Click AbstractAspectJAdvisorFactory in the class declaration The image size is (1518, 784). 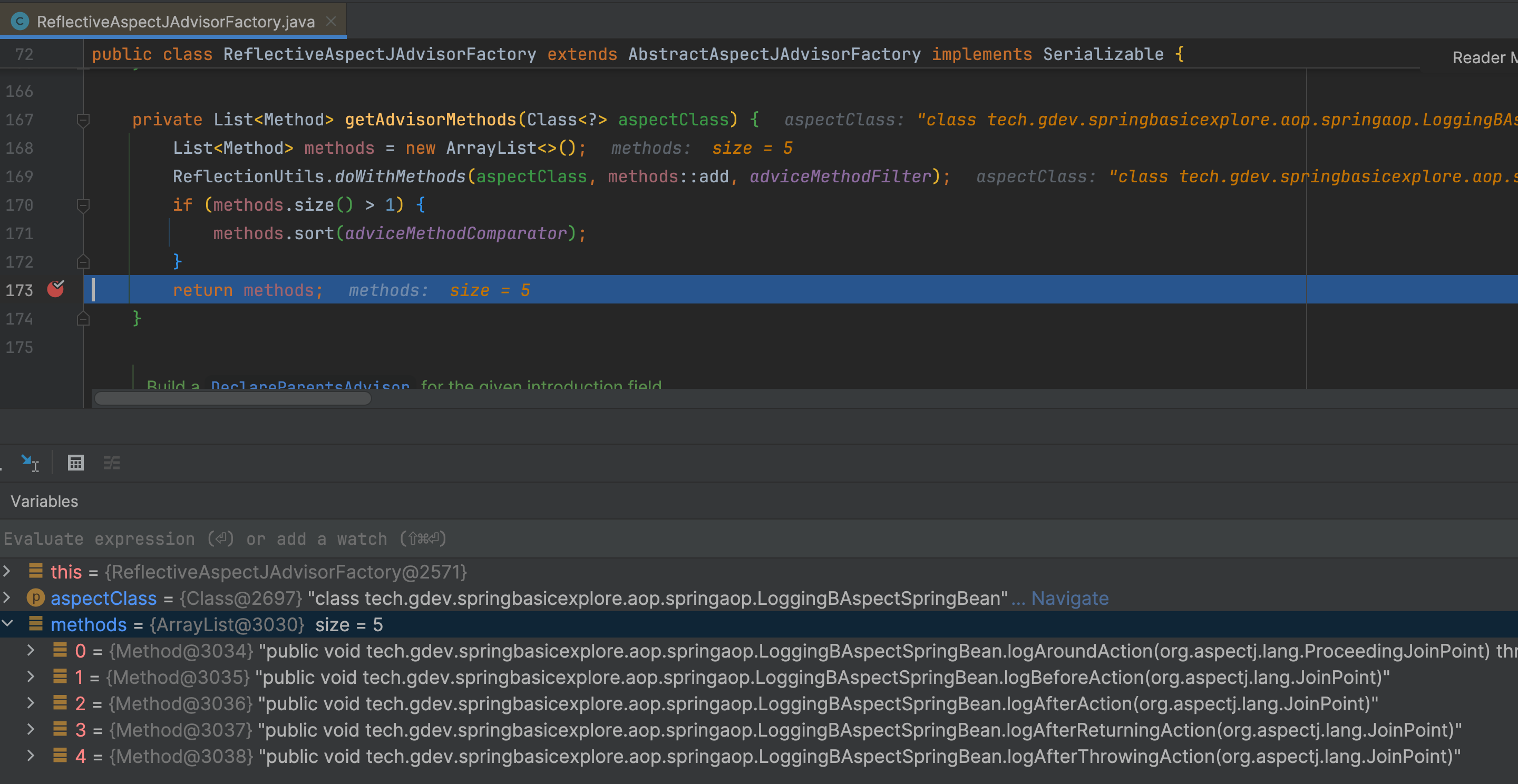774,54
